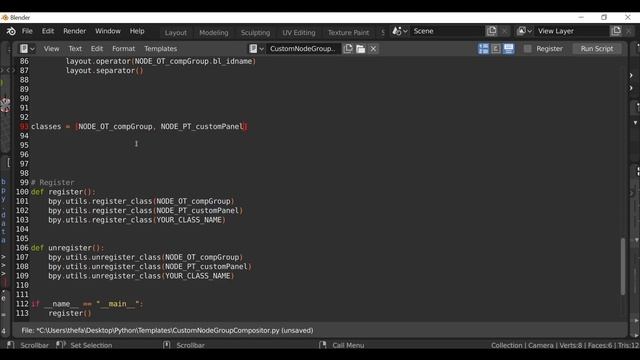Open the text editor Edit menu

point(97,49)
